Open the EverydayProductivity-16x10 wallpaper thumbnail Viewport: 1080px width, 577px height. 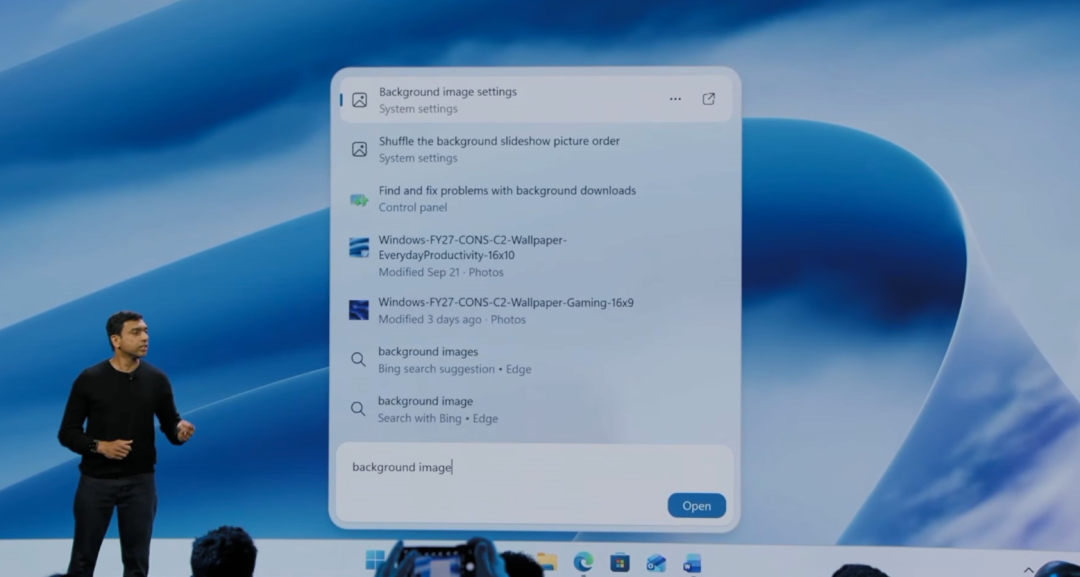tap(359, 248)
